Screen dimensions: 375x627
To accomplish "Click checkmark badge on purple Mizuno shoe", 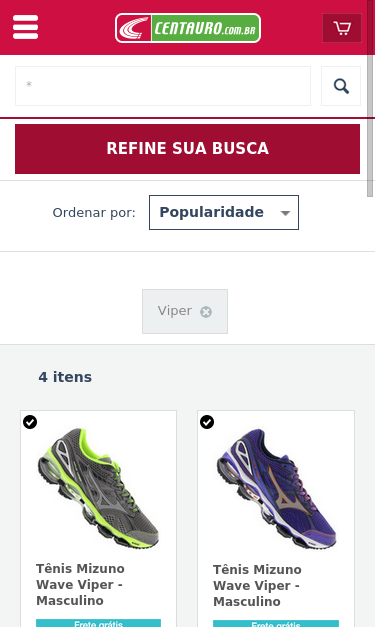I will [x=207, y=422].
